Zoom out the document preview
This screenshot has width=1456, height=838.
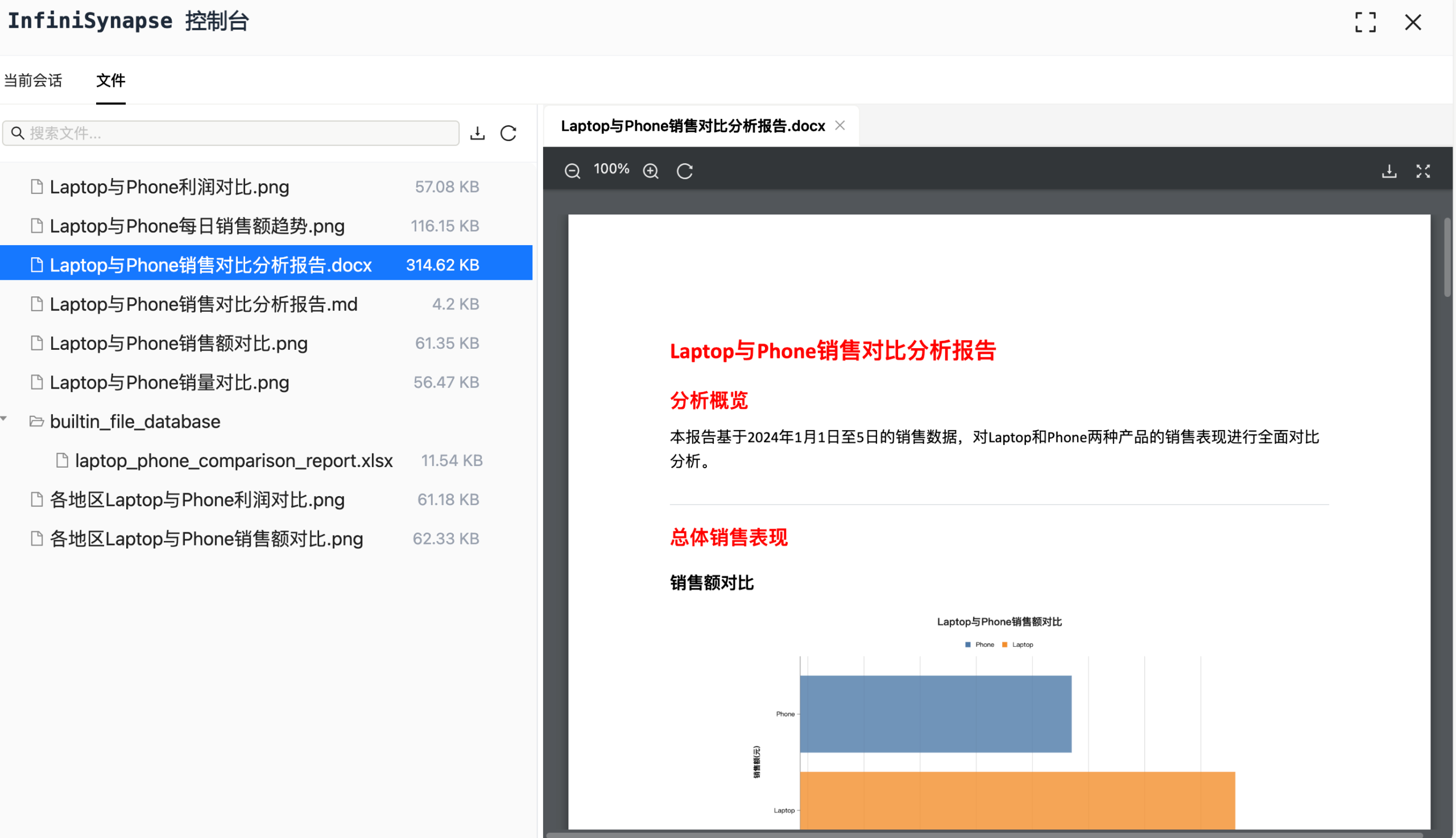572,170
